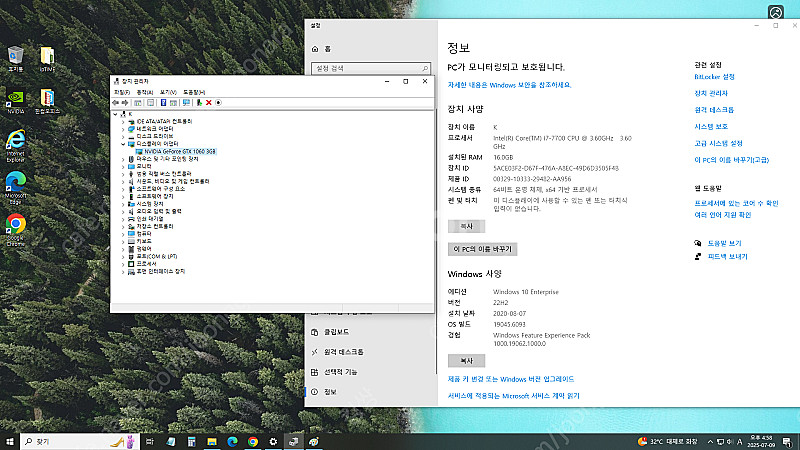Open the 동작(A) menu in Device Manager
800x450 pixels.
145,92
